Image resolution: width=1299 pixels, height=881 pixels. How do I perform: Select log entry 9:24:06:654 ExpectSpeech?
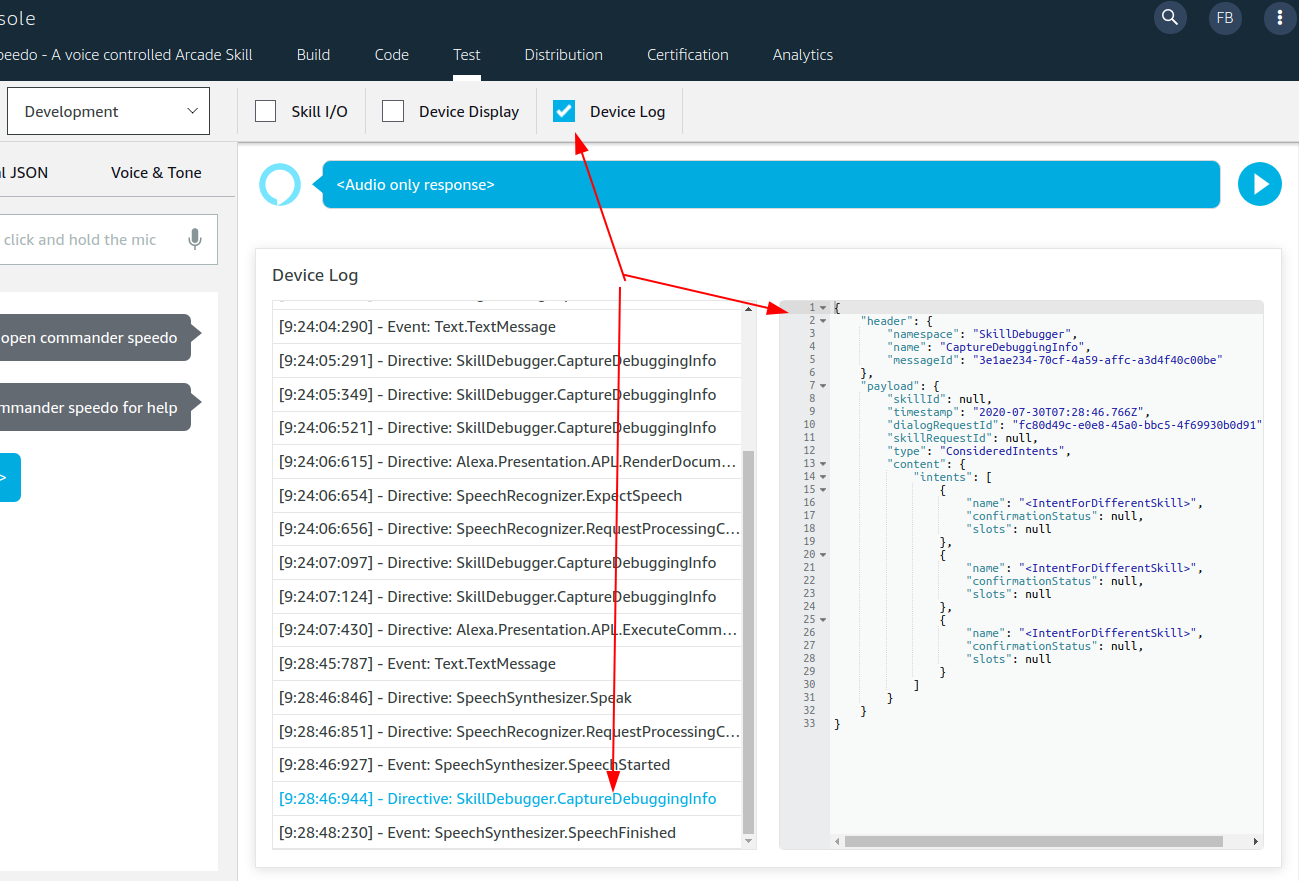pos(507,495)
